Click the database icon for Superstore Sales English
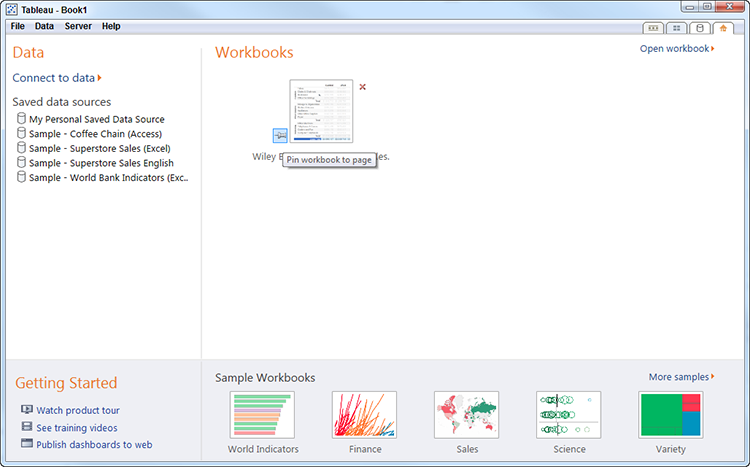Image resolution: width=750 pixels, height=467 pixels. 21,162
